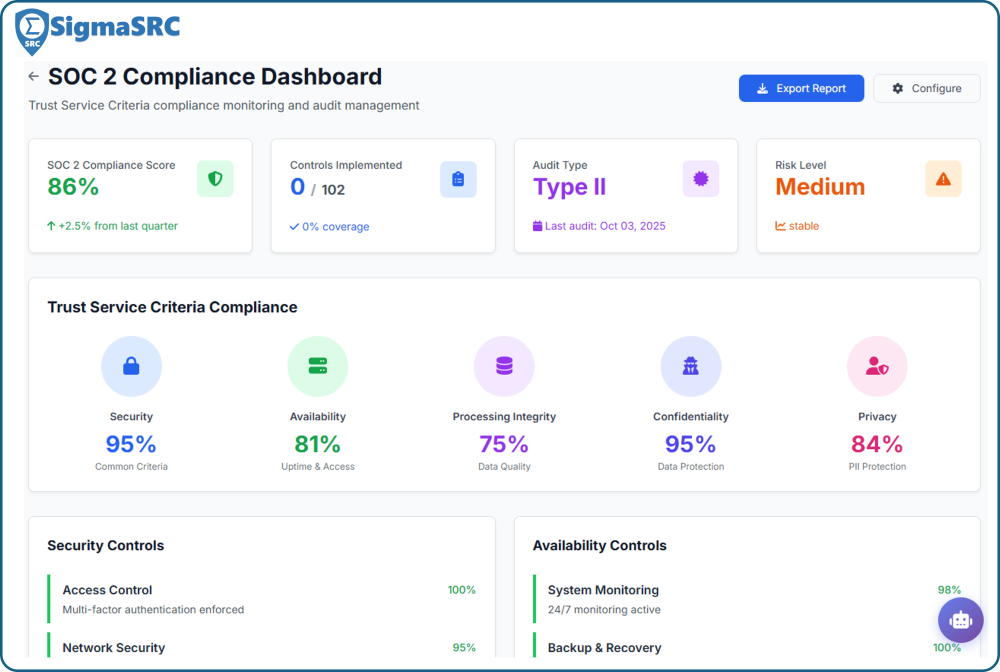Click the Confidentiality spy icon
This screenshot has width=1000, height=672.
(x=691, y=366)
